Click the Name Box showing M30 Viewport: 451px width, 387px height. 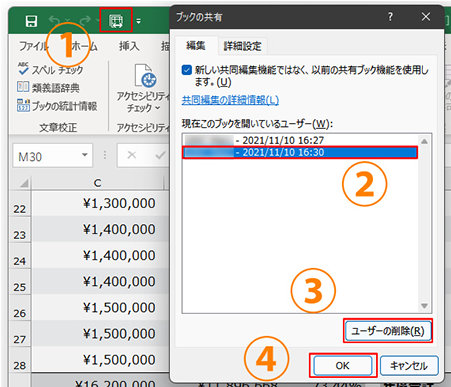coord(47,156)
